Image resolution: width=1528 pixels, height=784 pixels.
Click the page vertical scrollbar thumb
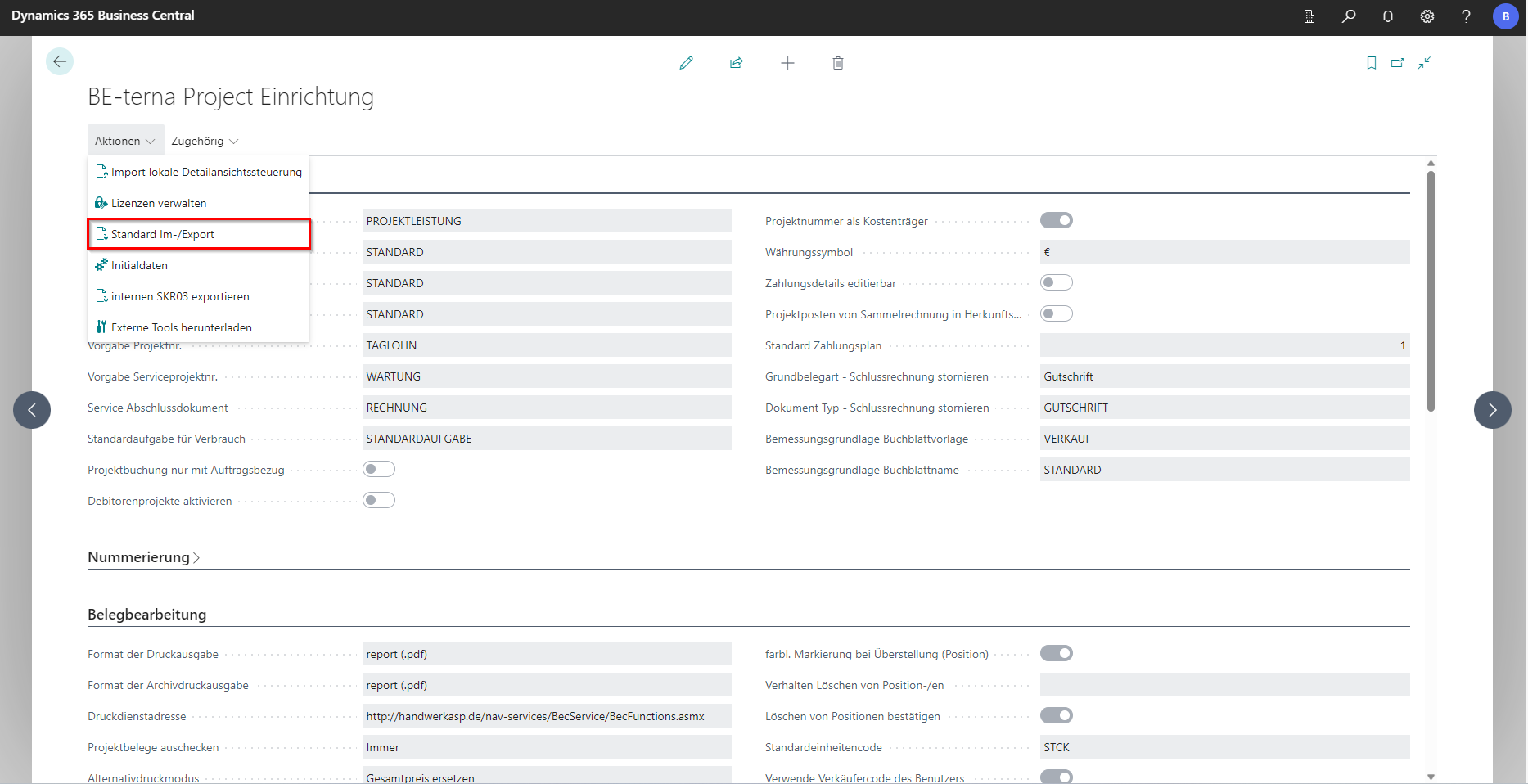pos(1431,291)
